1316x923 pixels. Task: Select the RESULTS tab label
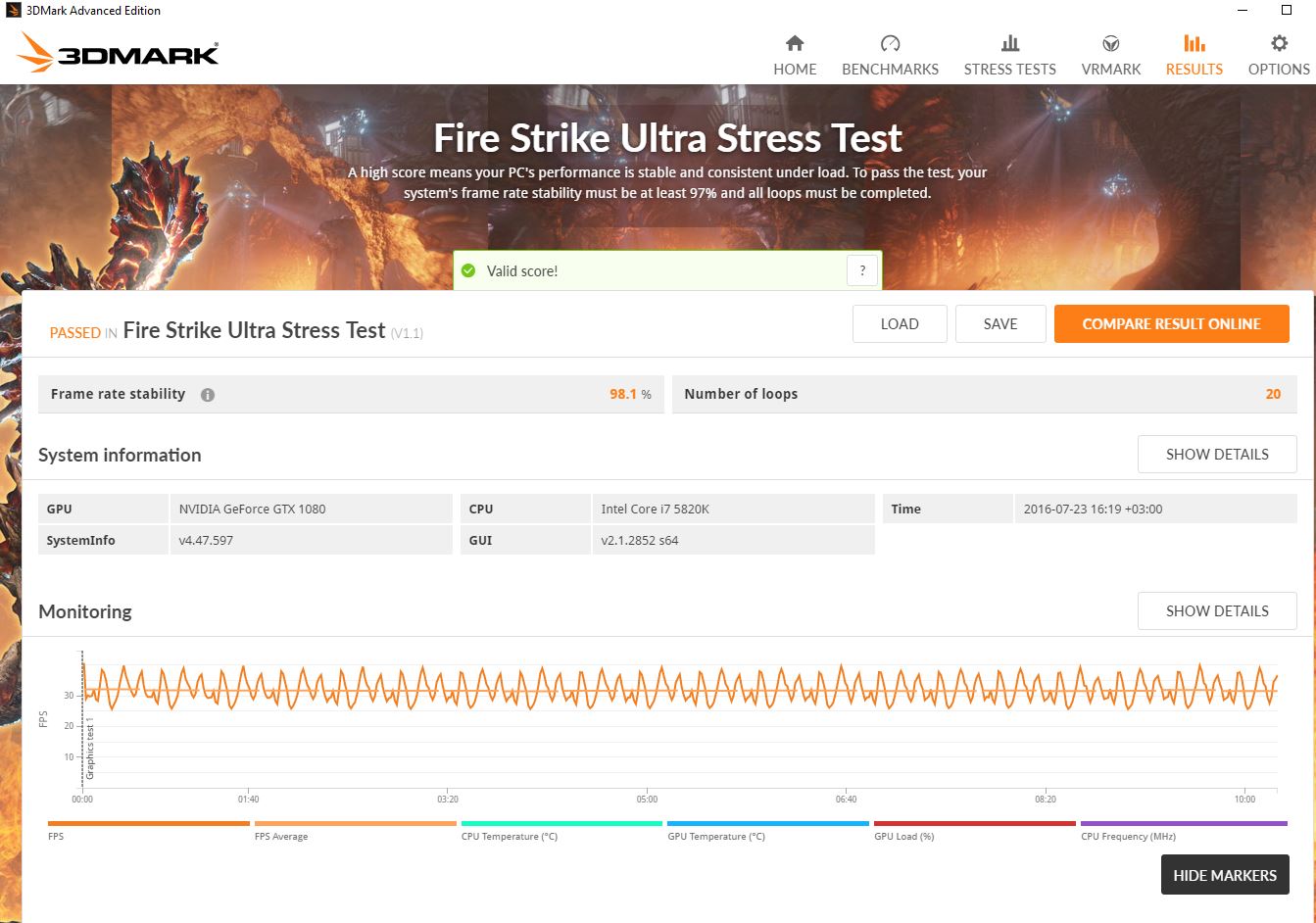pos(1194,70)
